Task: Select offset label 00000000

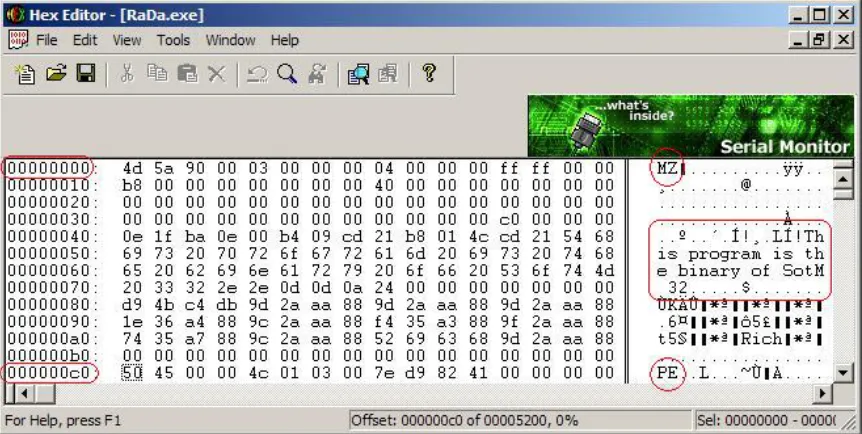Action: click(48, 168)
